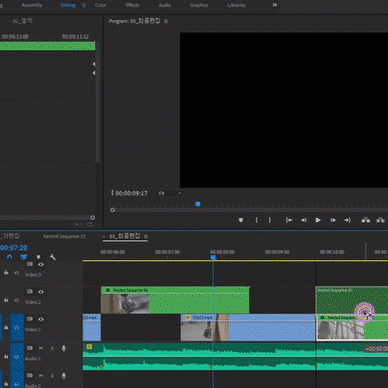Toggle sync lock on Audio 2

click(30, 375)
